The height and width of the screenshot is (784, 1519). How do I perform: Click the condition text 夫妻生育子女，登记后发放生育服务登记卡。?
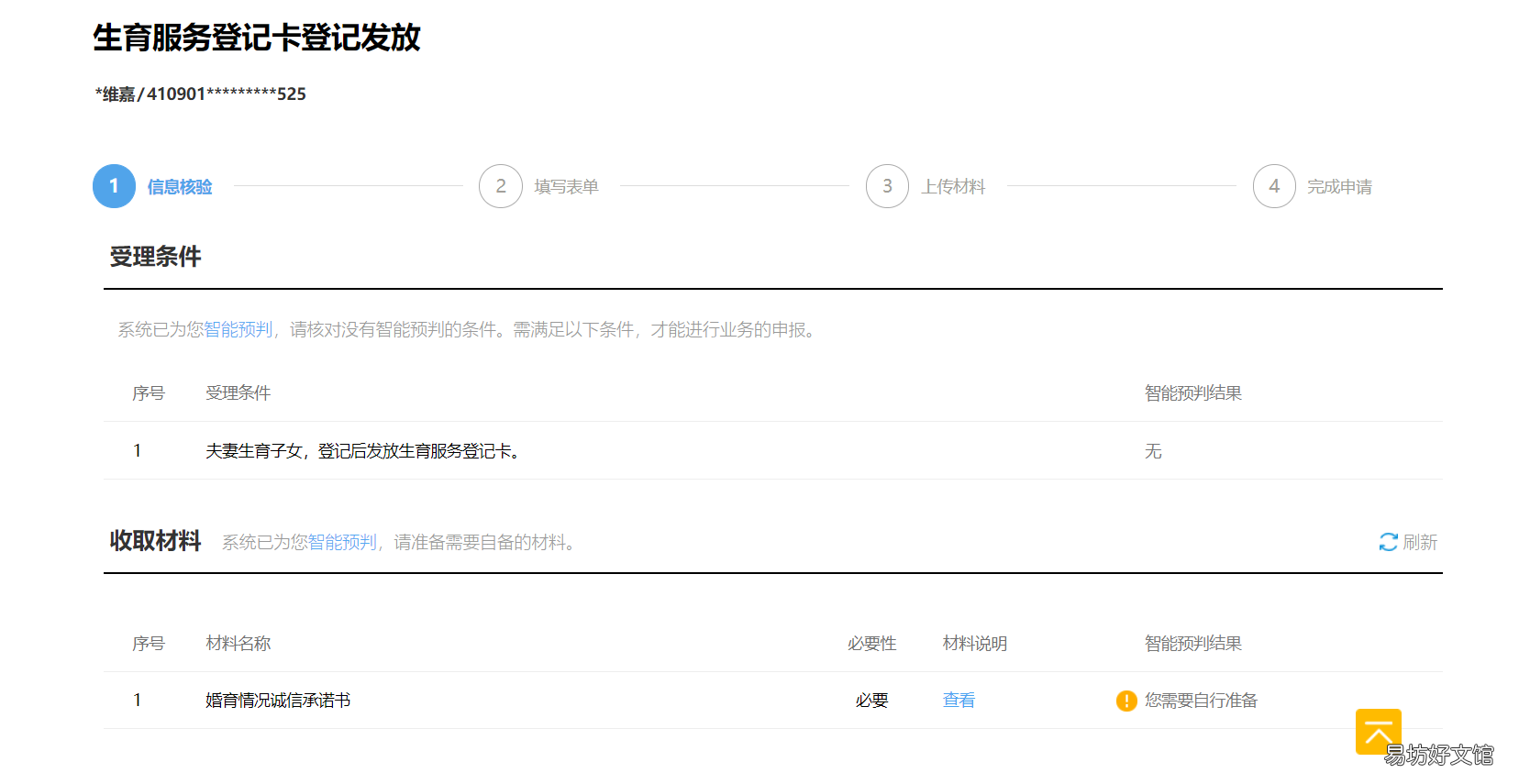tap(365, 450)
